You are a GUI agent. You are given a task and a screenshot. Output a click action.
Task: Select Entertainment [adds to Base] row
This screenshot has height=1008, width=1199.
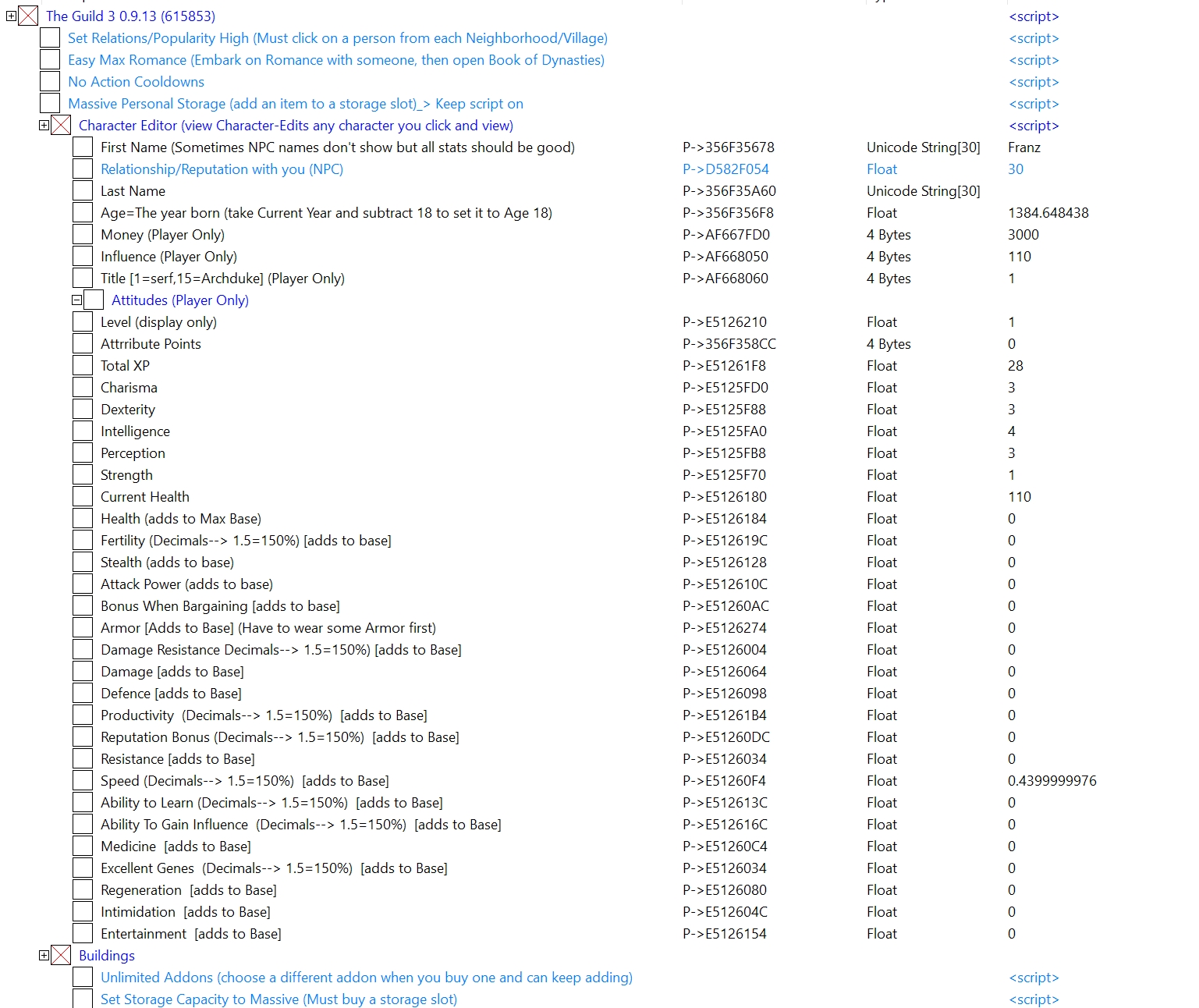[x=191, y=933]
